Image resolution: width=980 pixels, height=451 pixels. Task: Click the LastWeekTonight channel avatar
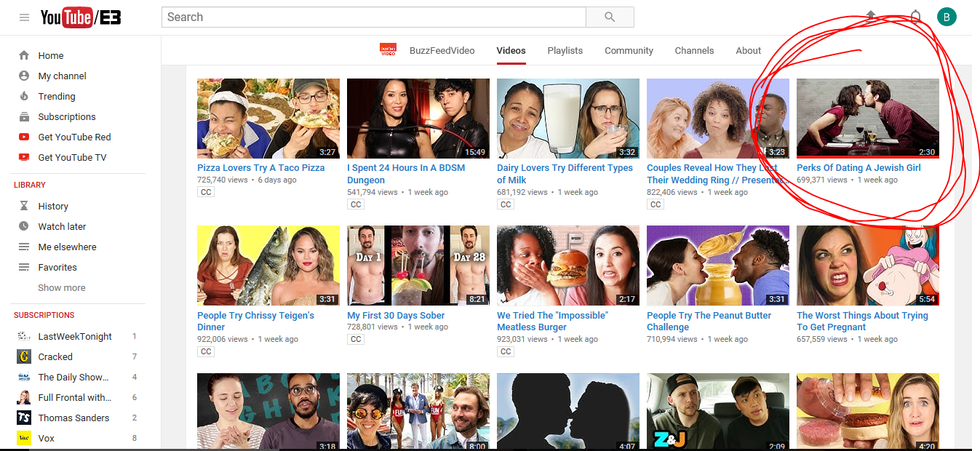[x=24, y=336]
